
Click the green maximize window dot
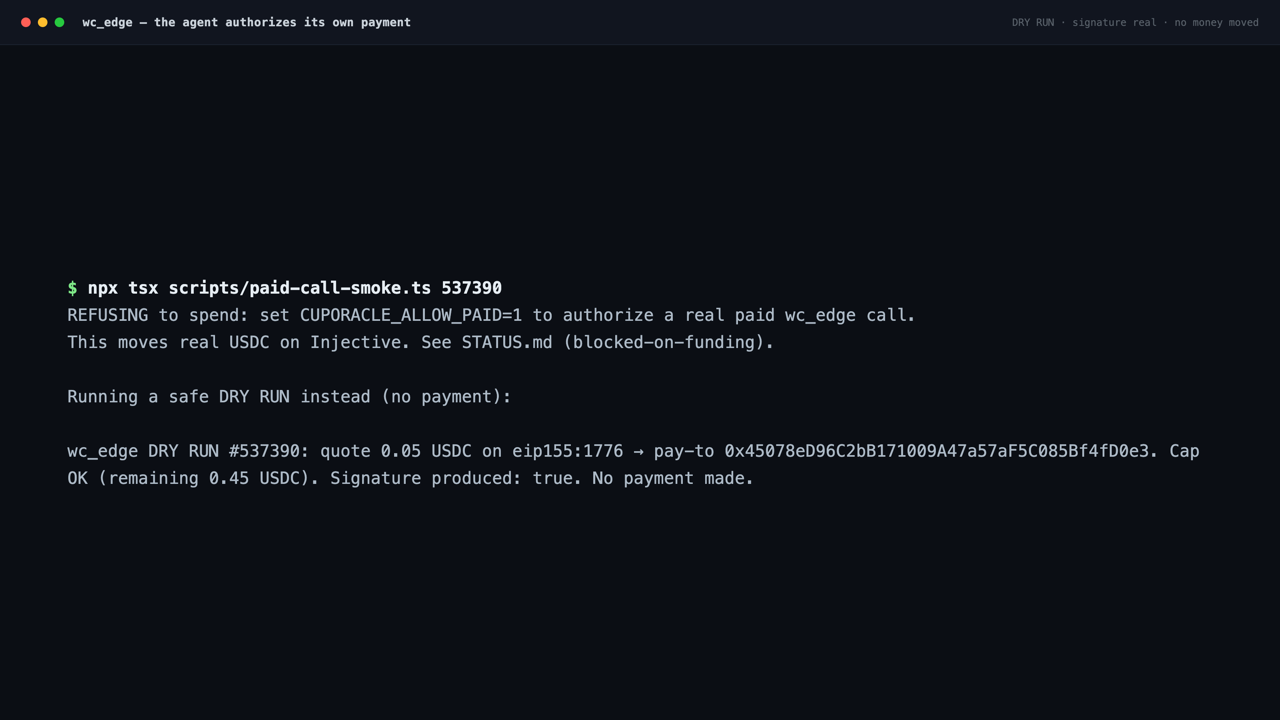click(x=60, y=22)
